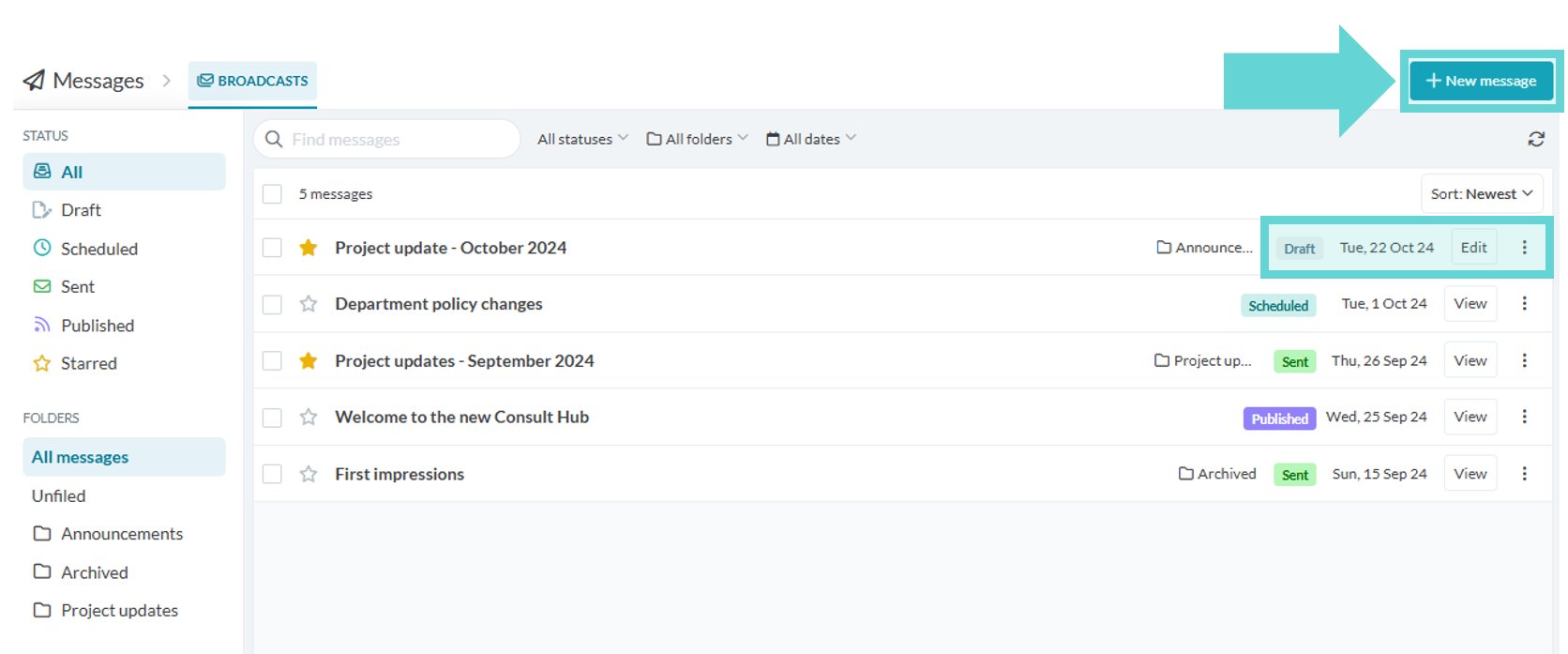
Task: Click the purple Published status badge
Action: [x=1279, y=418]
